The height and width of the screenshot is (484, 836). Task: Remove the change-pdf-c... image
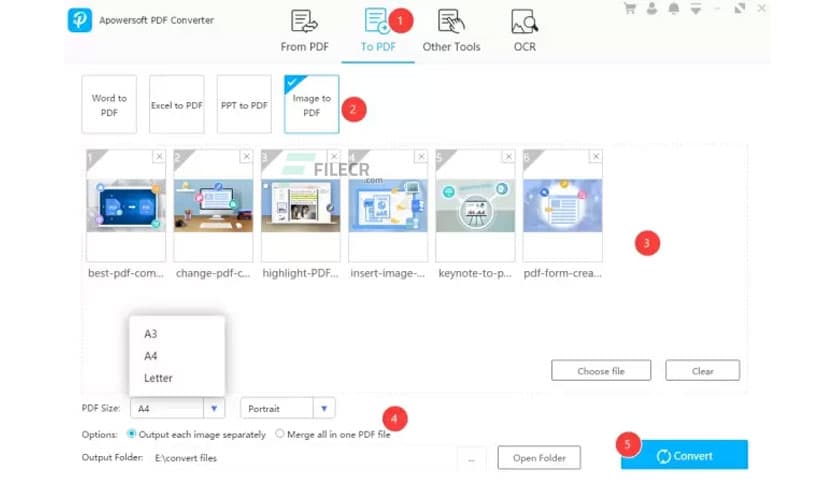(246, 156)
